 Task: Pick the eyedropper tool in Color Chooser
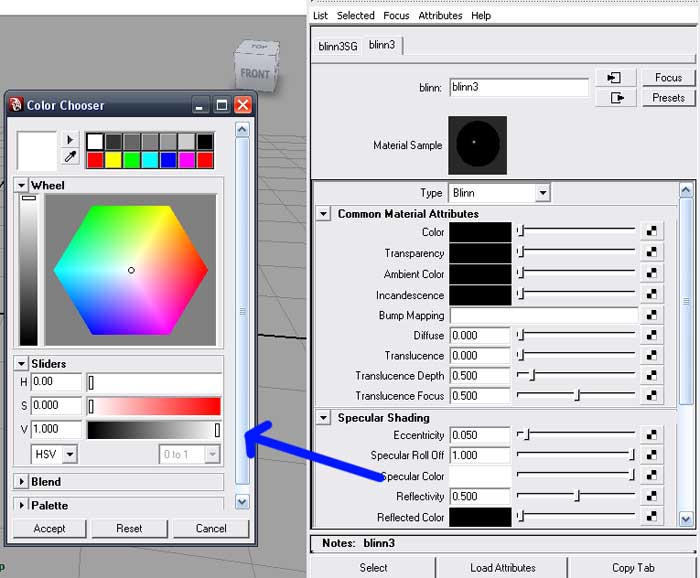(70, 157)
